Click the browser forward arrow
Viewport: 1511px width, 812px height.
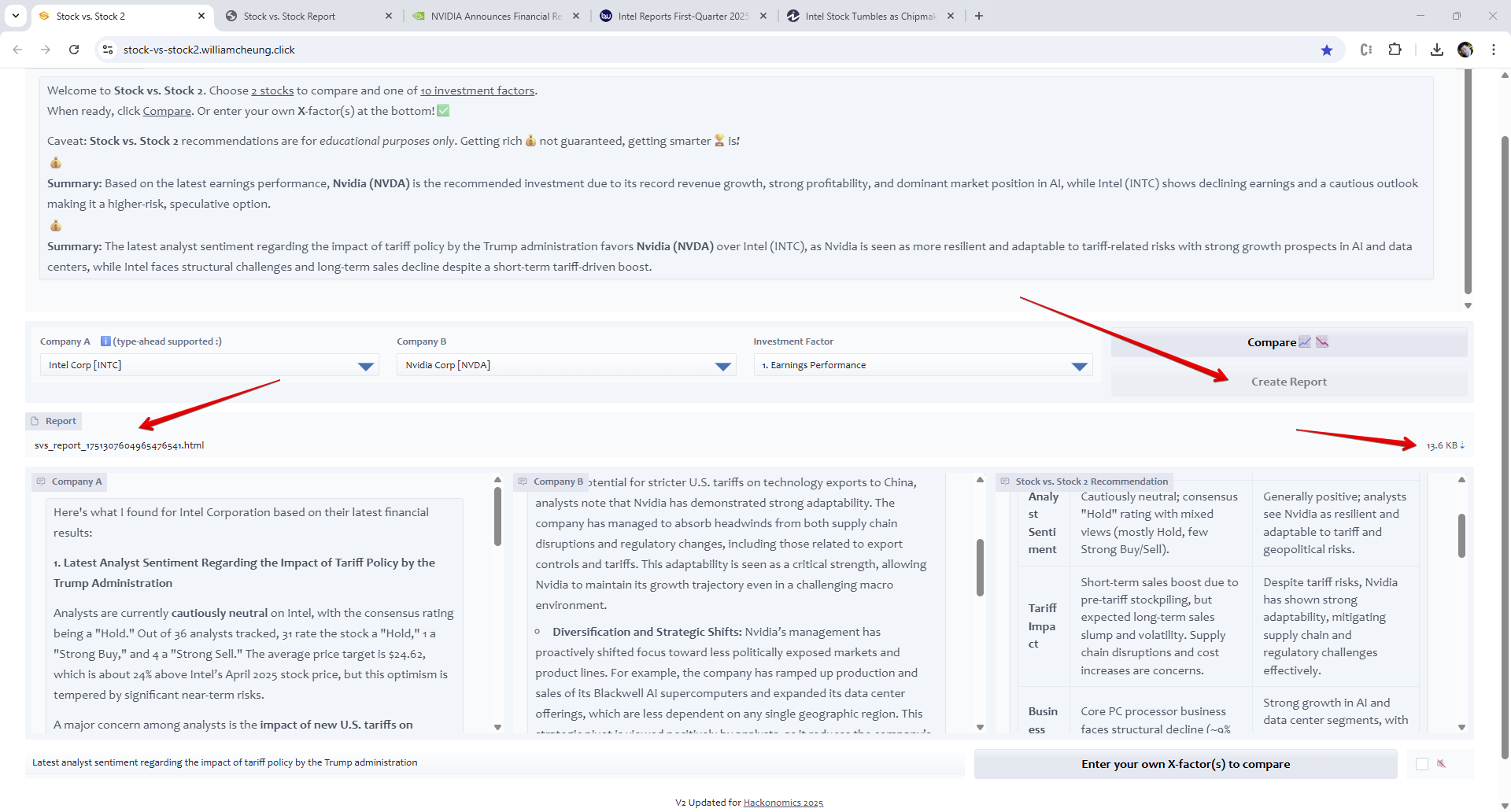[46, 50]
